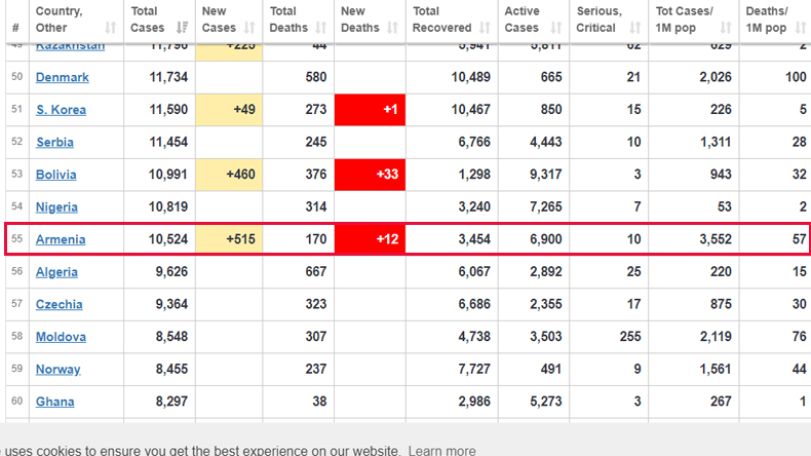Click Denmark's total cases 11,734
The width and height of the screenshot is (811, 456).
pyautogui.click(x=168, y=78)
